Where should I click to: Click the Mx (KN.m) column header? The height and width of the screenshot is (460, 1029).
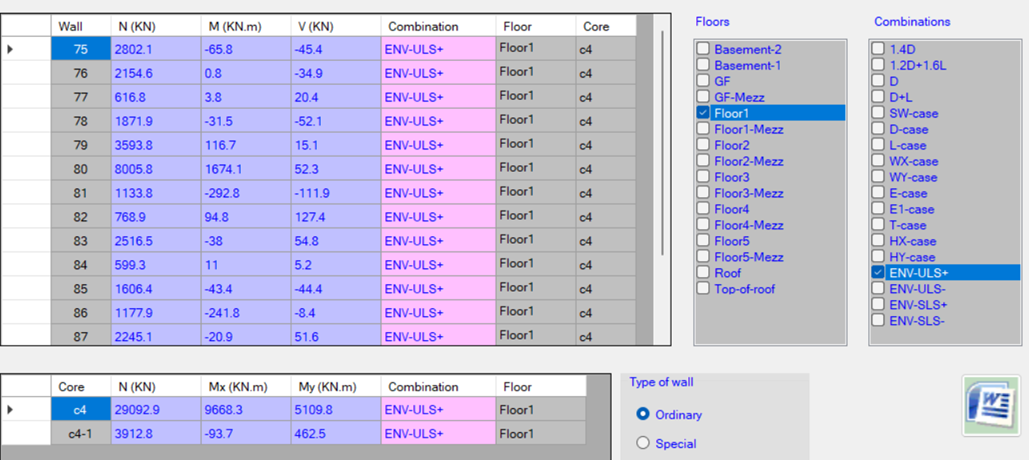pyautogui.click(x=246, y=387)
